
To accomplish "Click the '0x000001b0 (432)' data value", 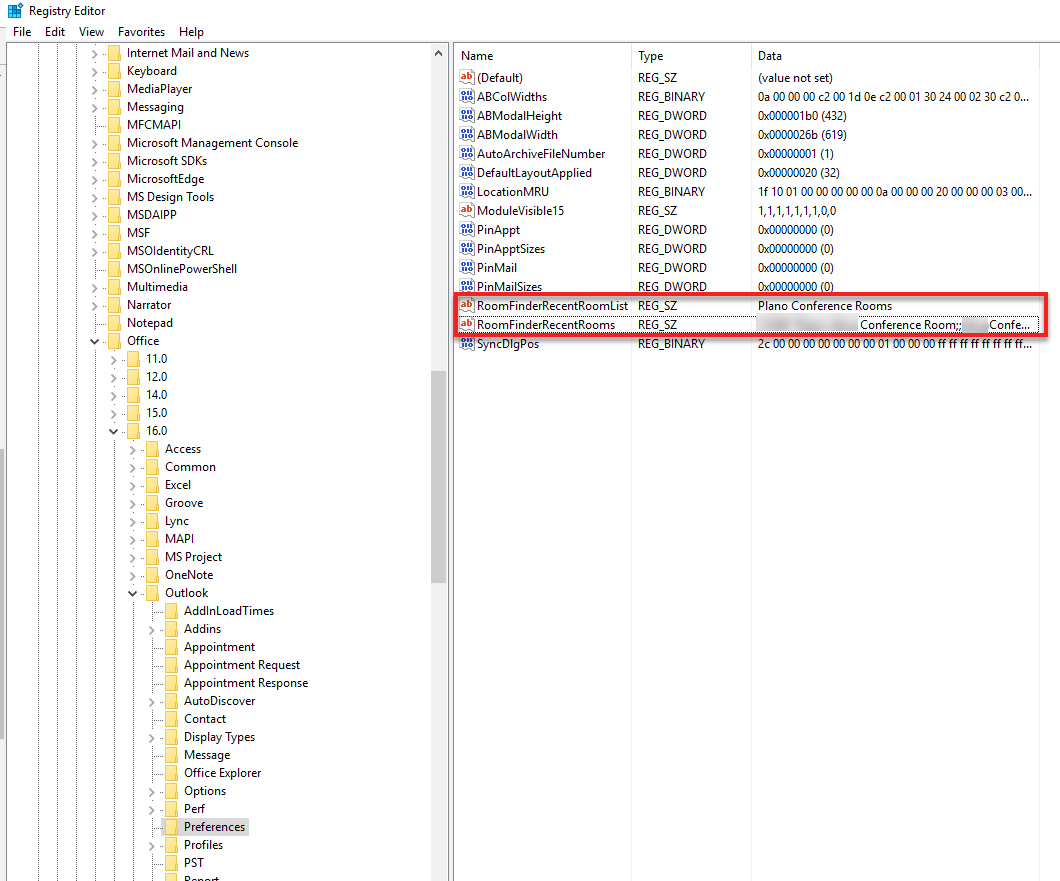I will pyautogui.click(x=802, y=116).
